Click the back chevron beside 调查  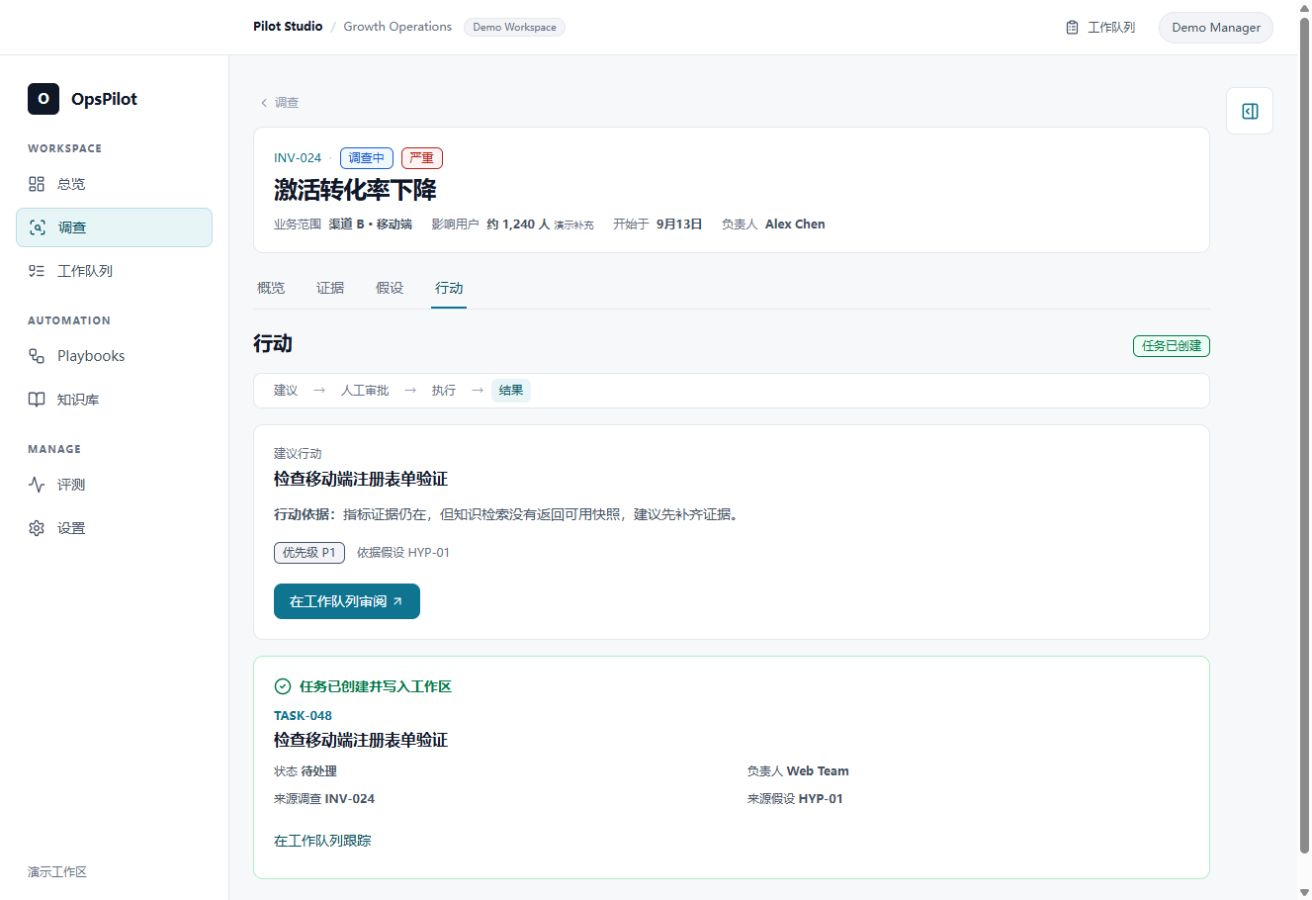pos(264,103)
